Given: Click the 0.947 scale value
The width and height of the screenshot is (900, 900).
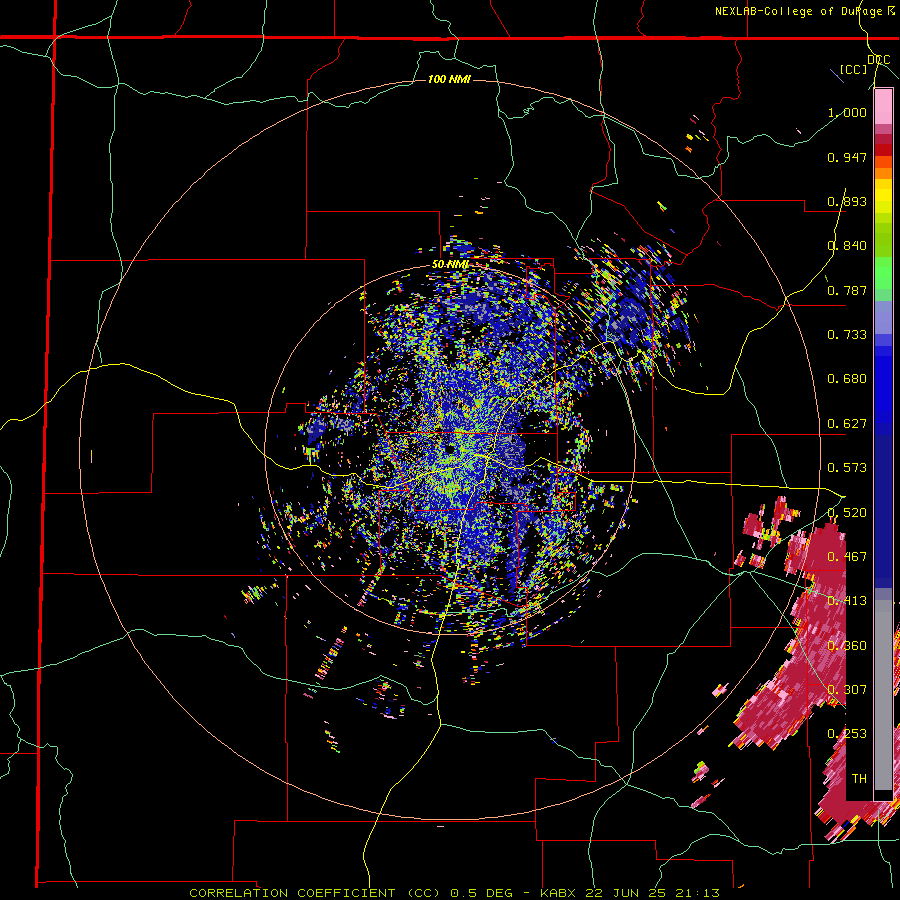Looking at the screenshot, I should pos(847,157).
